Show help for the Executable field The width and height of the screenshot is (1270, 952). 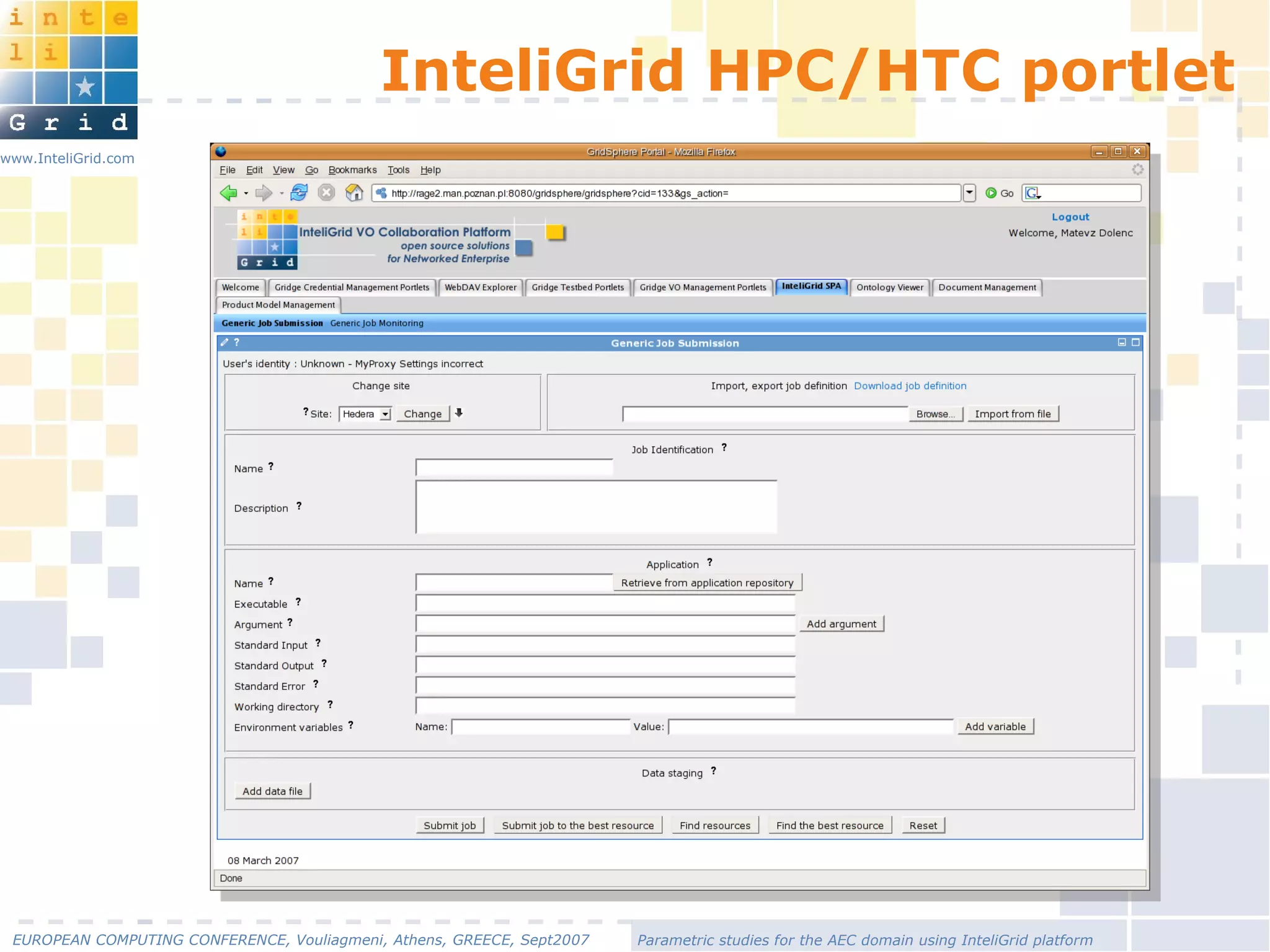tap(298, 602)
